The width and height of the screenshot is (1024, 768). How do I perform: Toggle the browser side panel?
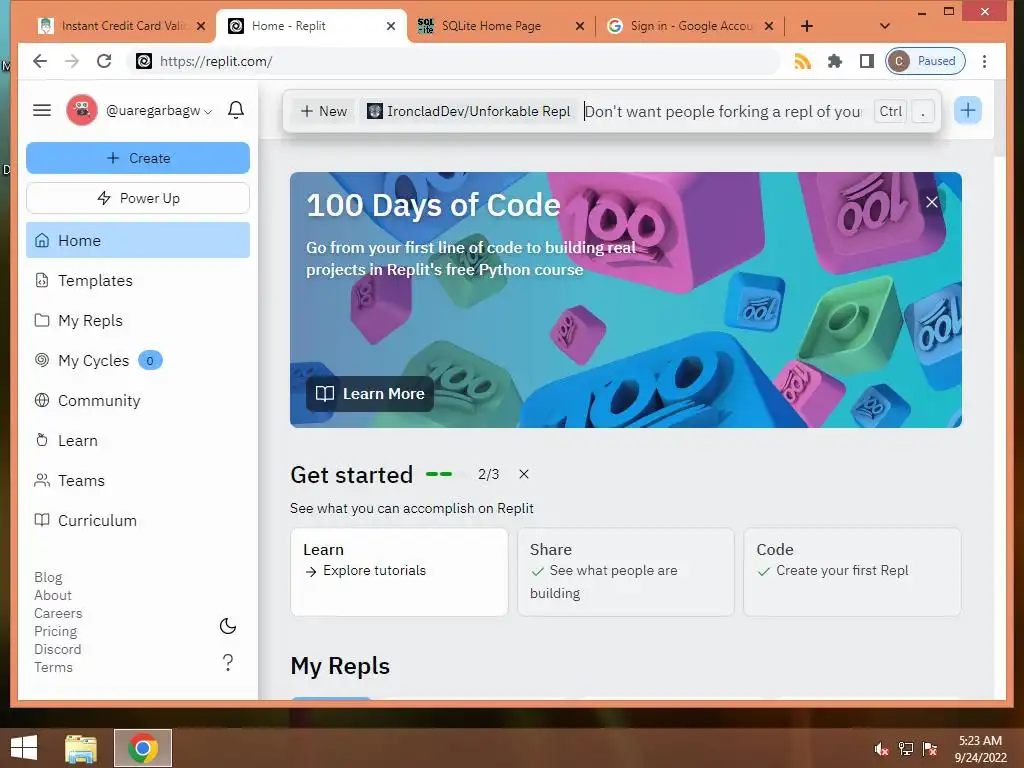click(x=867, y=61)
